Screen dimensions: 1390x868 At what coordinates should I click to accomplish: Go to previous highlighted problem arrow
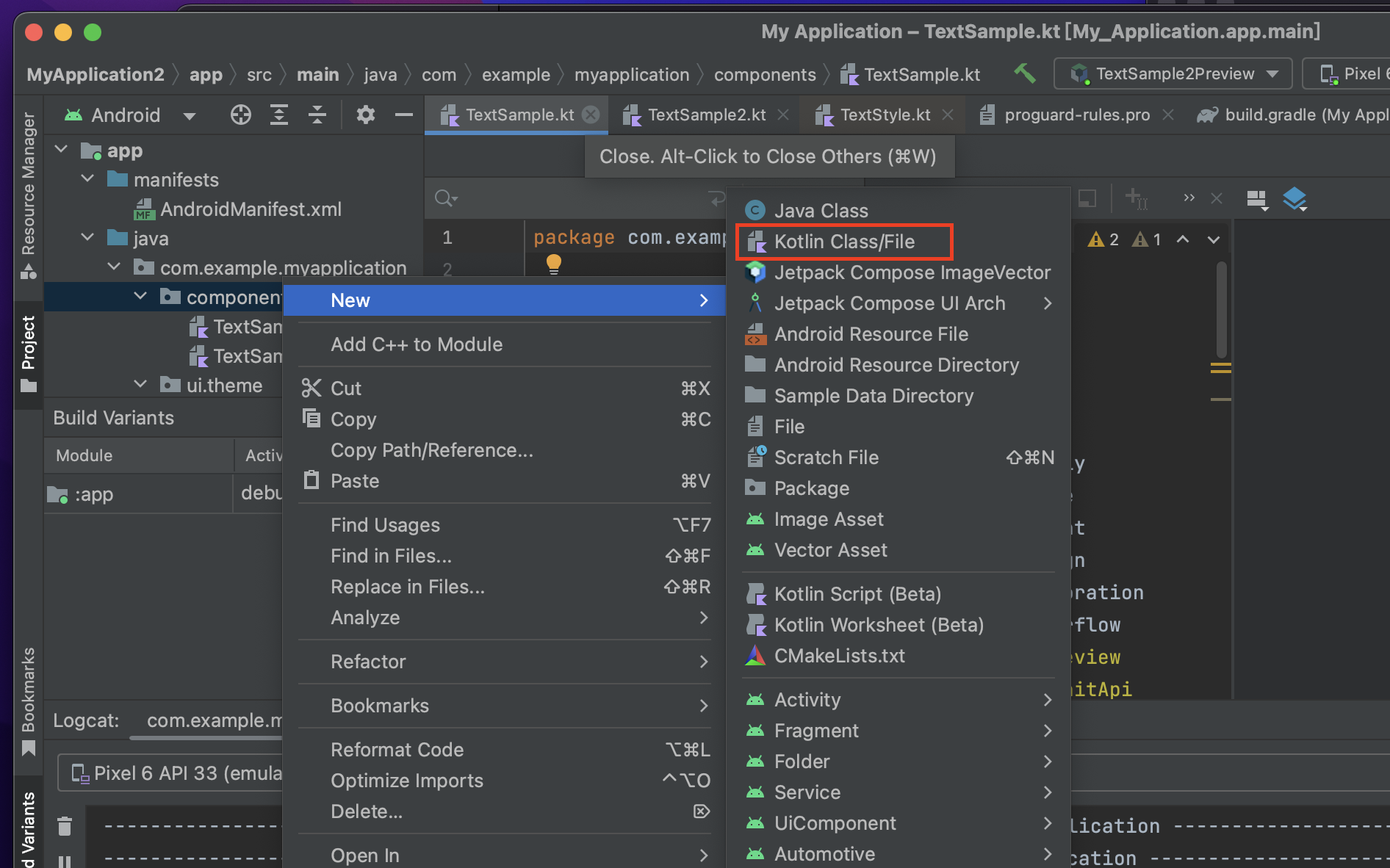[1183, 239]
